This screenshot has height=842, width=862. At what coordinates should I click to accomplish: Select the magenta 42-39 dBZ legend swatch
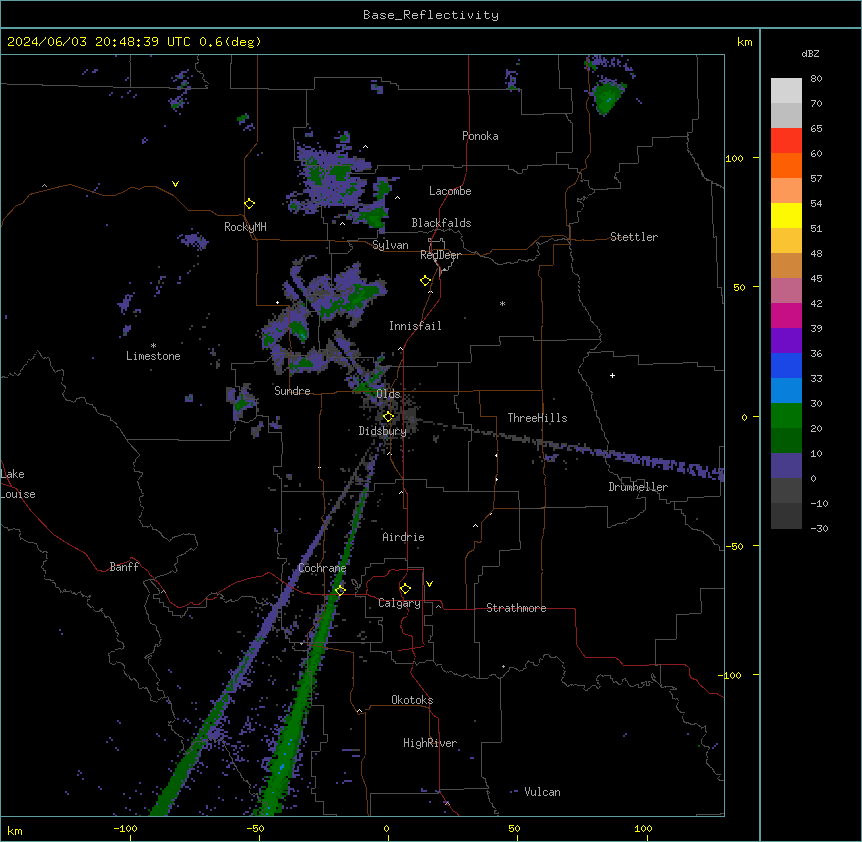coord(786,315)
